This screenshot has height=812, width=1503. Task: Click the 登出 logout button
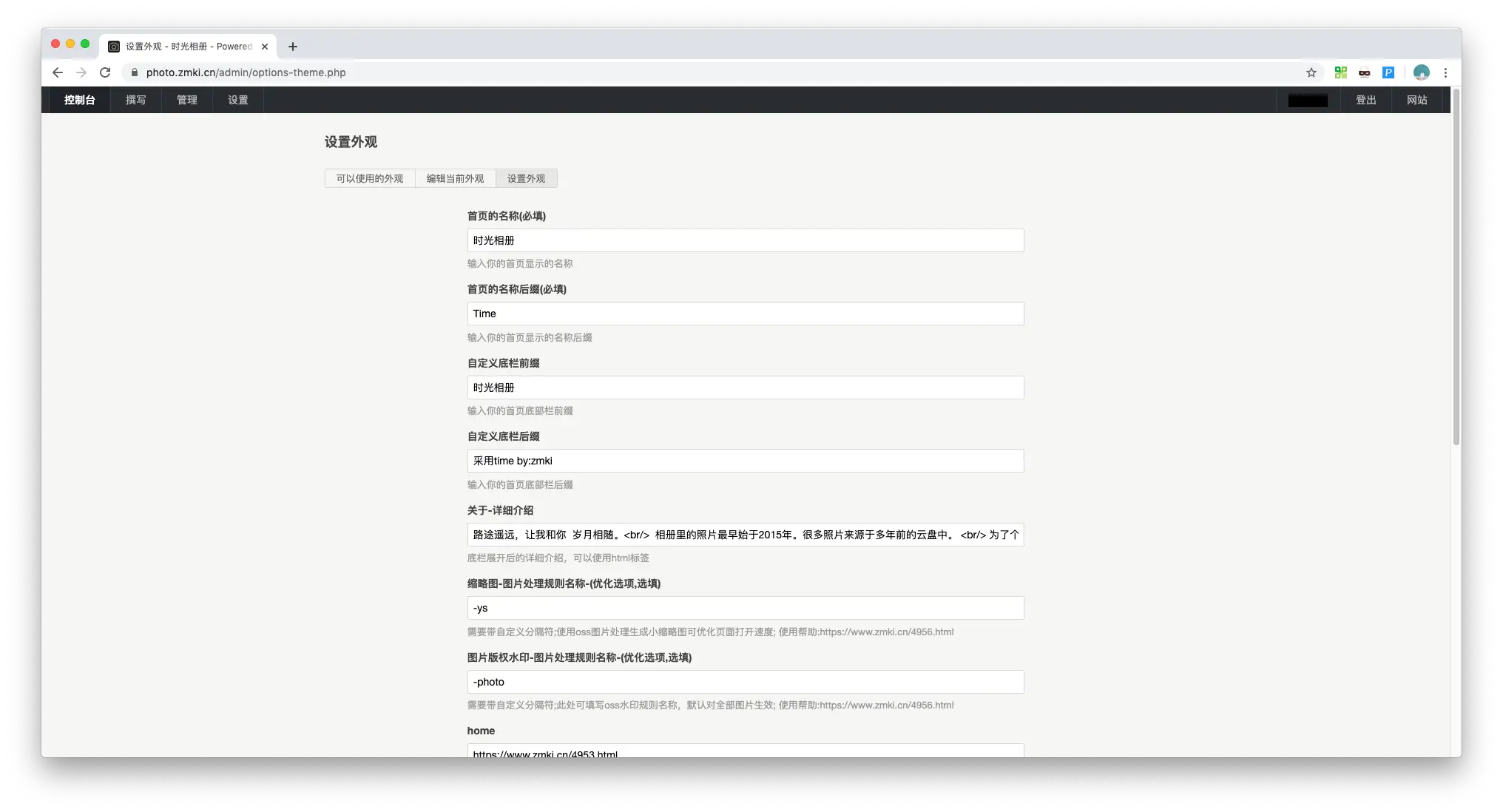(1365, 100)
